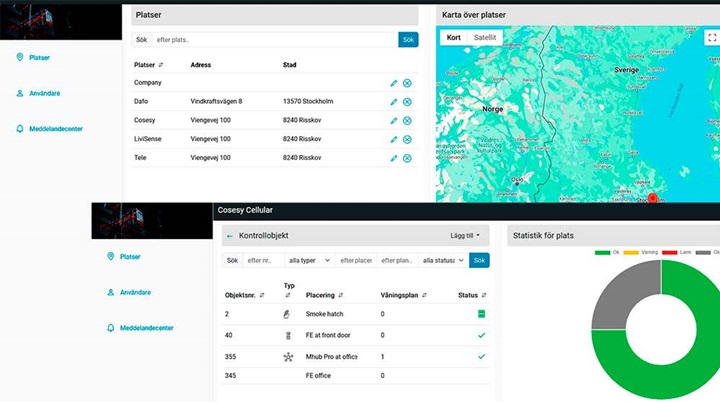Sort control objects by Typ
The height and width of the screenshot is (402, 720).
(288, 295)
